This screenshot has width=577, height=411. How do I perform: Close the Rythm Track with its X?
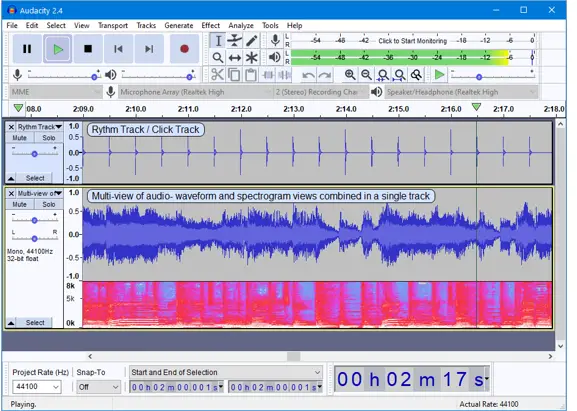(x=11, y=127)
